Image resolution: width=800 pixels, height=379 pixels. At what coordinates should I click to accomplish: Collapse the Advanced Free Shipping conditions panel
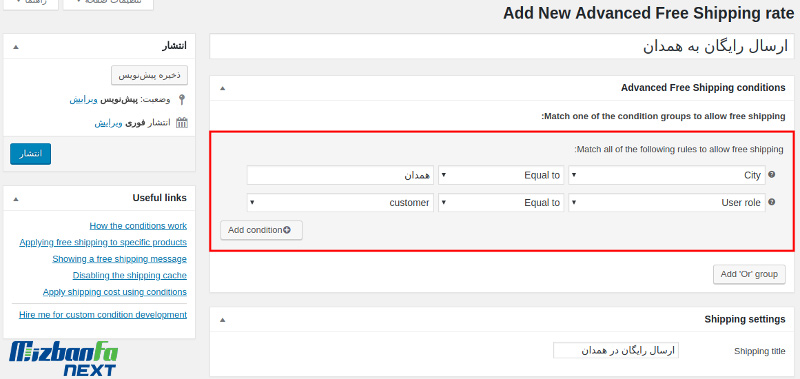222,88
